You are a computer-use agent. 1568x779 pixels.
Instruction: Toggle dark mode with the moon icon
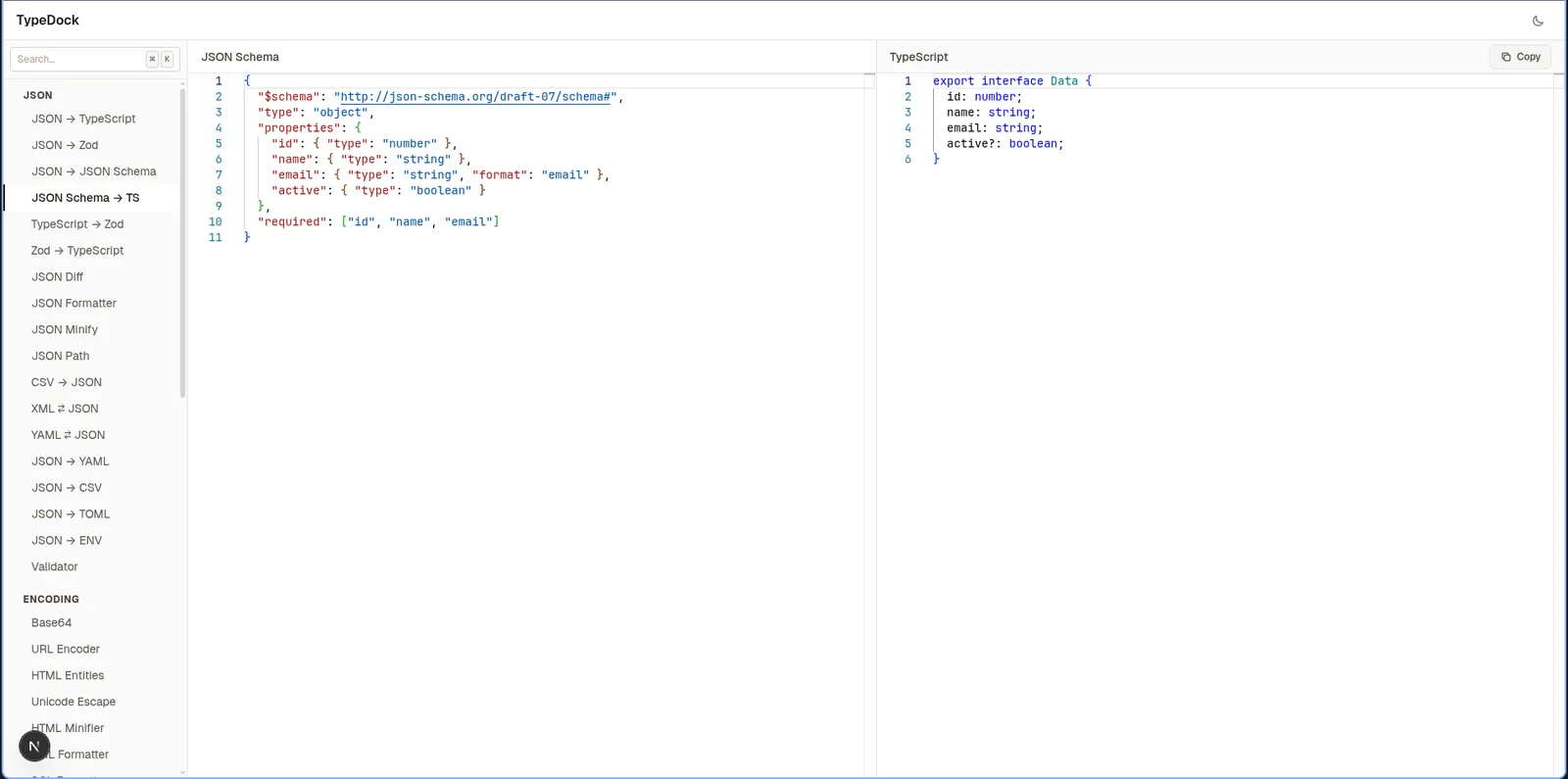click(x=1538, y=21)
